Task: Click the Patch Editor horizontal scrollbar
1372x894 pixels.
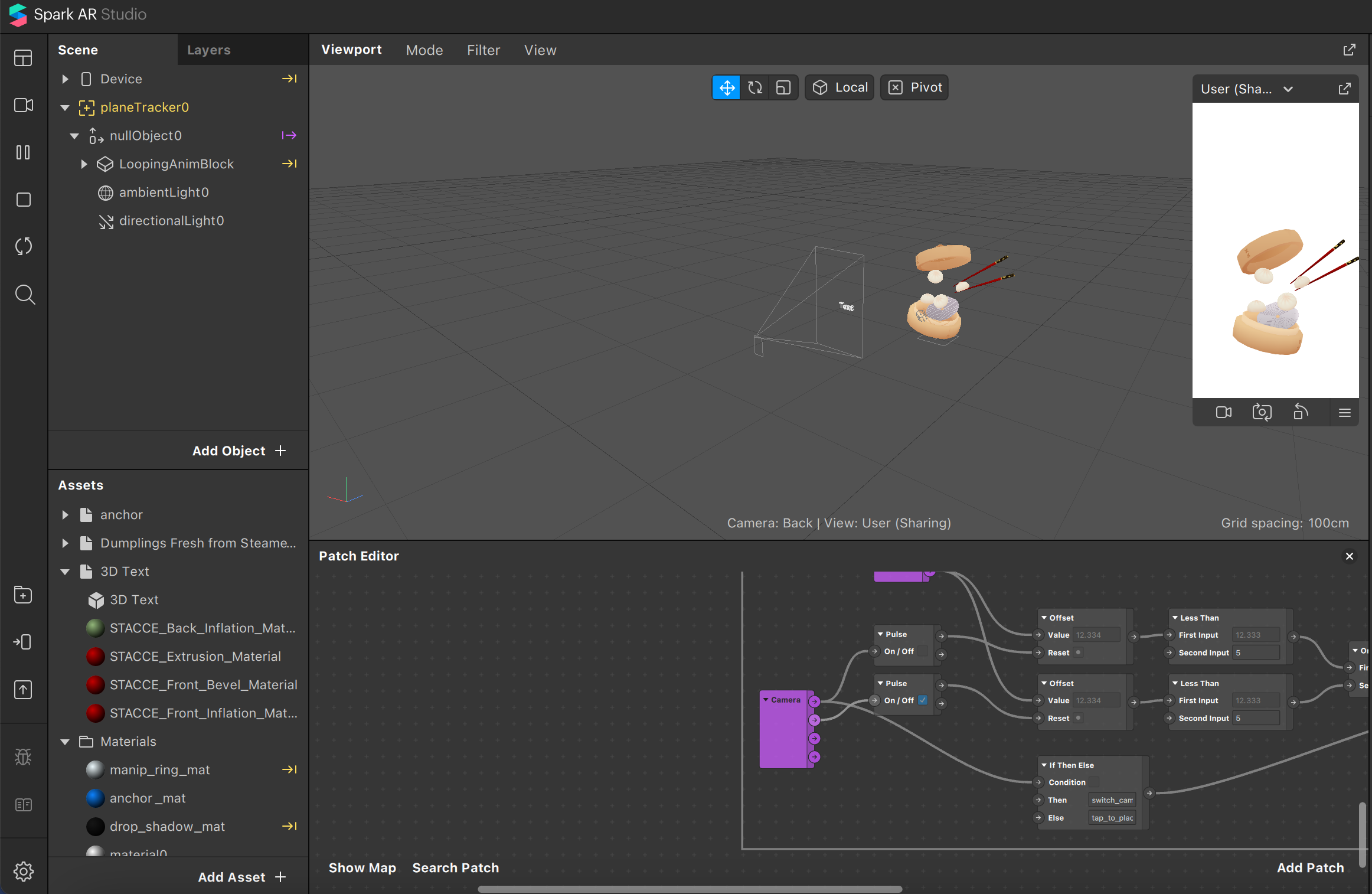Action: point(690,889)
